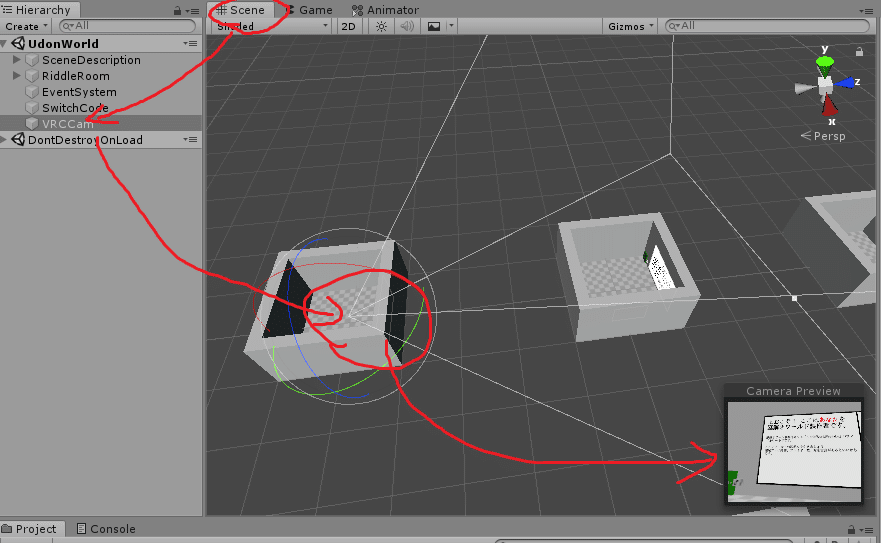Click the SwitchCode cube icon
Image resolution: width=881 pixels, height=543 pixels.
(x=32, y=108)
